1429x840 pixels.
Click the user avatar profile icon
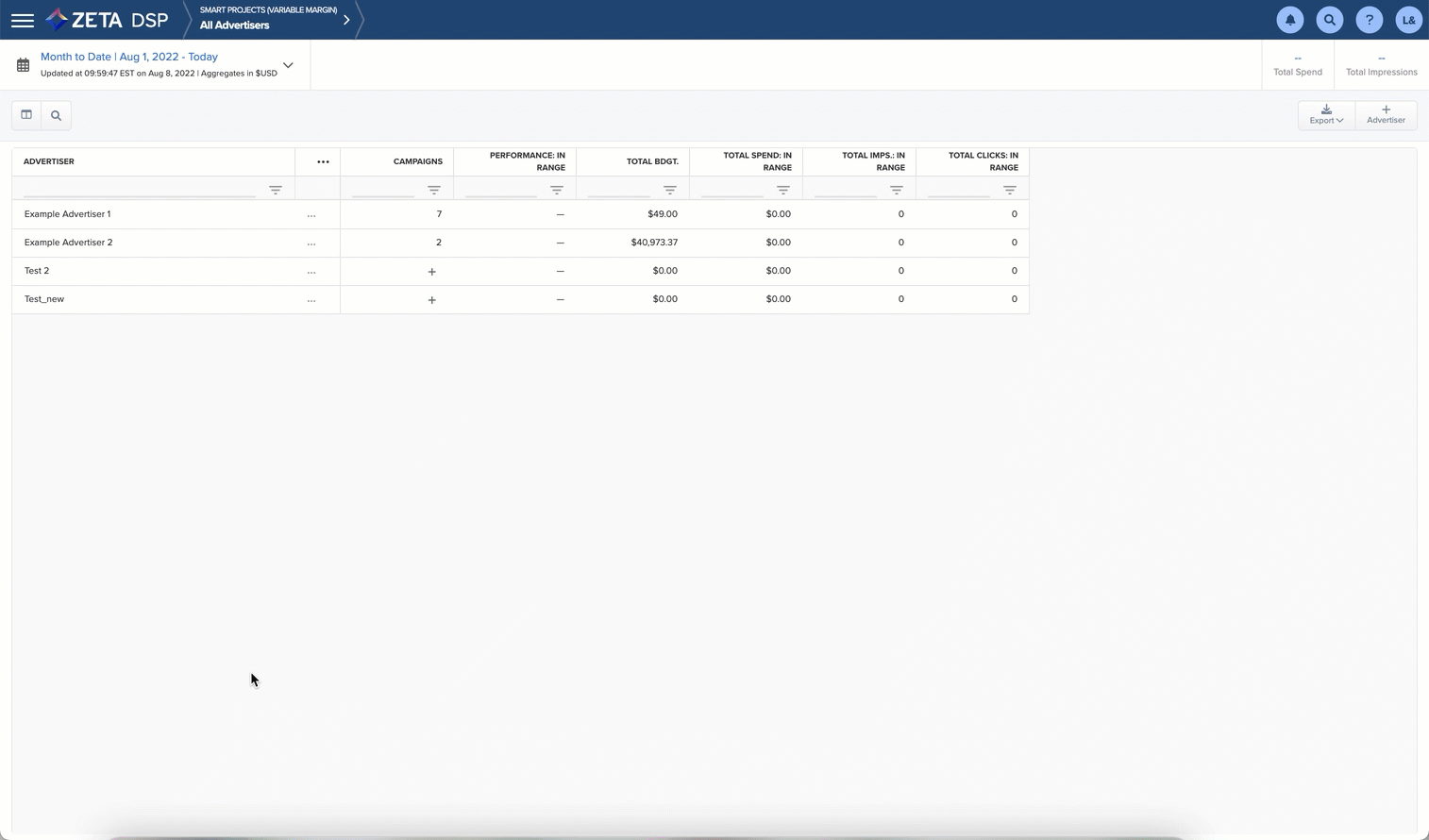point(1408,20)
